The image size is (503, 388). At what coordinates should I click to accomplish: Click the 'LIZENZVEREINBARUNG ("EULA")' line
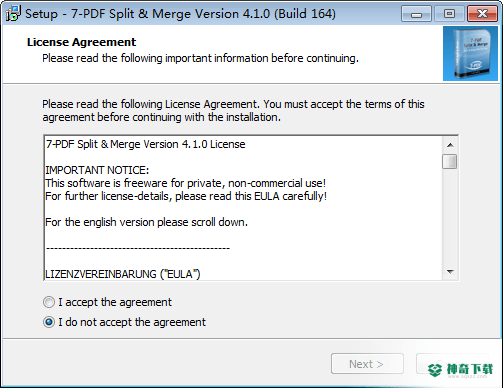tap(123, 274)
